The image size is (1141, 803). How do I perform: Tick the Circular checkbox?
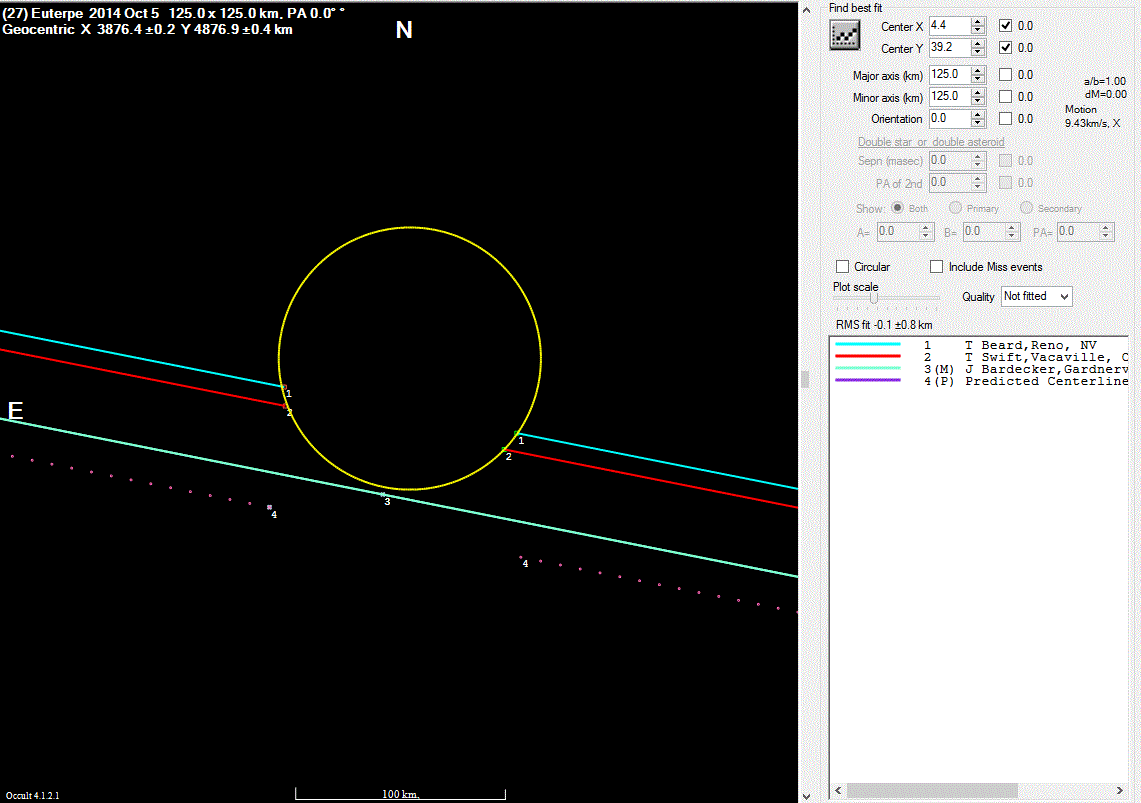[x=843, y=267]
